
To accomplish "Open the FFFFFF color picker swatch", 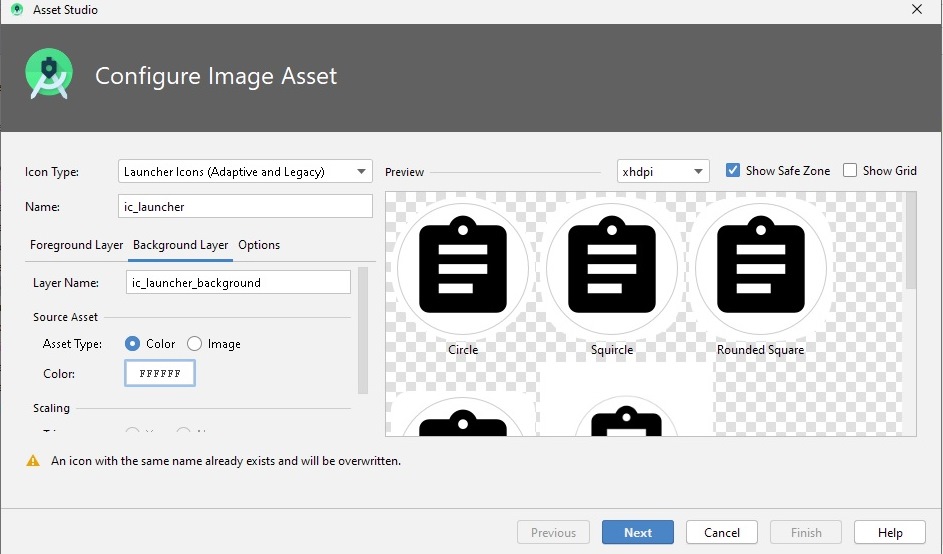I will tap(160, 374).
